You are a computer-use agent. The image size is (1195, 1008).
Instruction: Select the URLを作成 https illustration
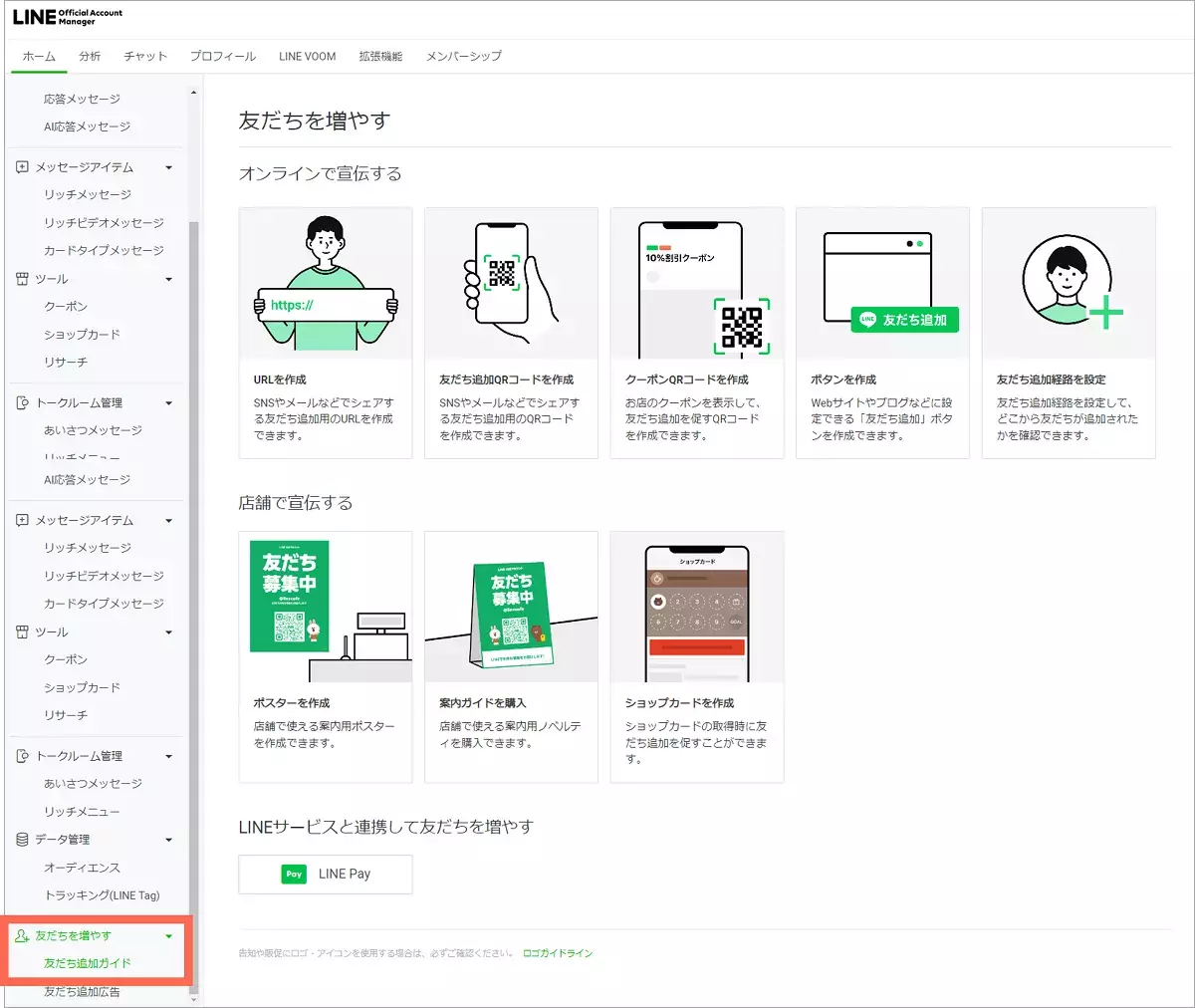pos(326,284)
